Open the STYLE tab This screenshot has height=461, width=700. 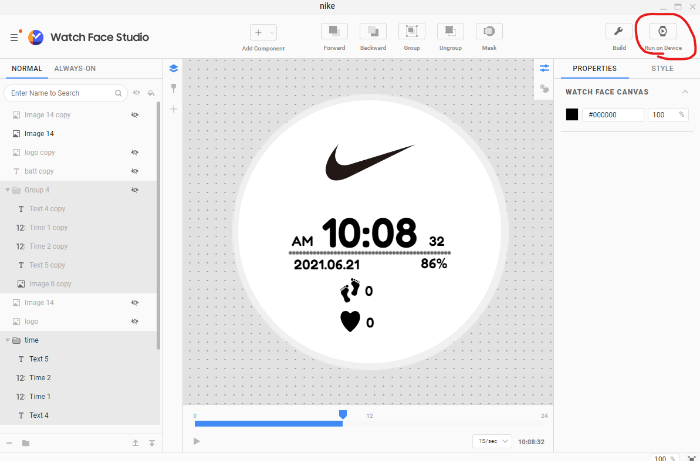(662, 68)
